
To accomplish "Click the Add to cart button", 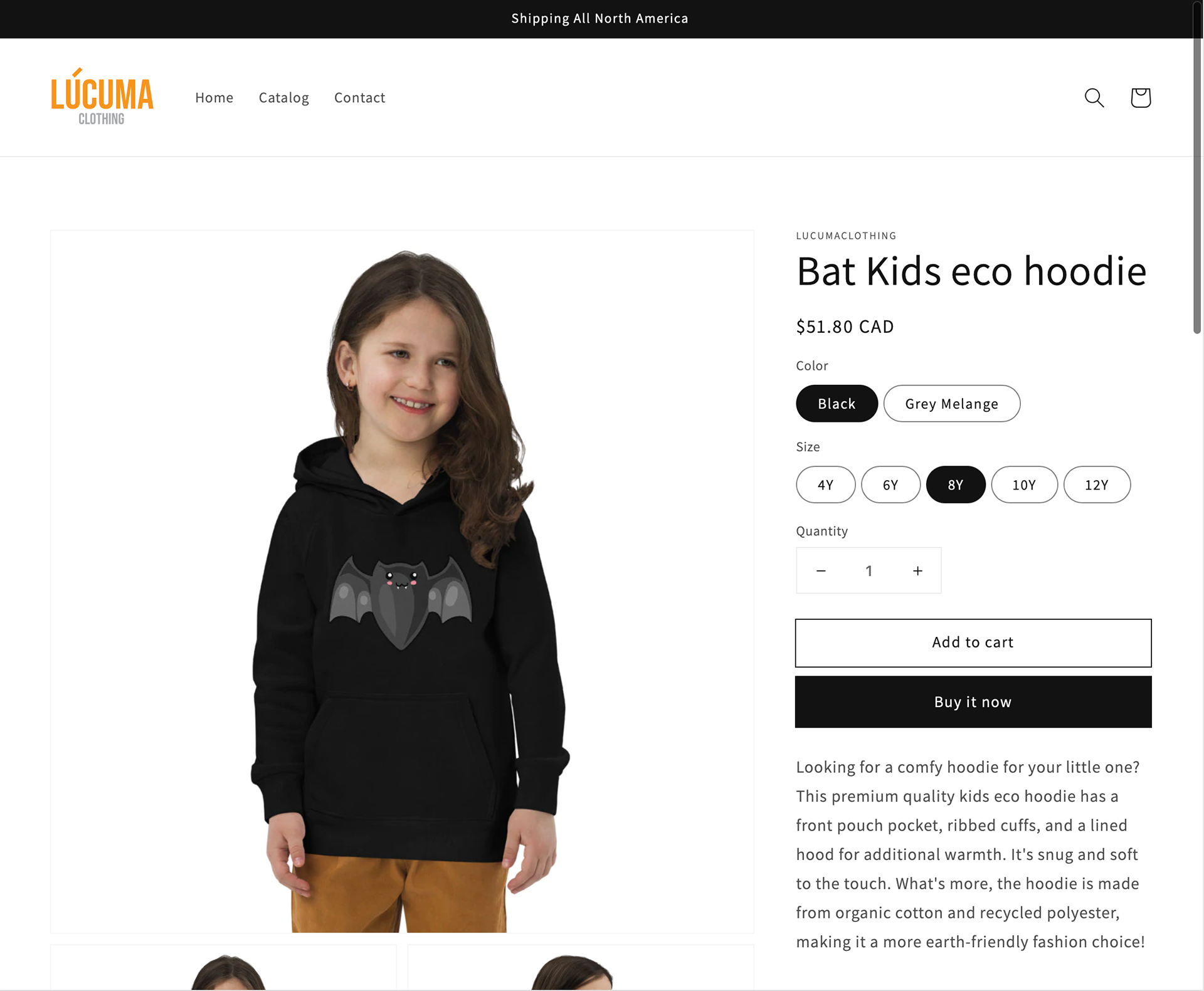I will [x=973, y=642].
